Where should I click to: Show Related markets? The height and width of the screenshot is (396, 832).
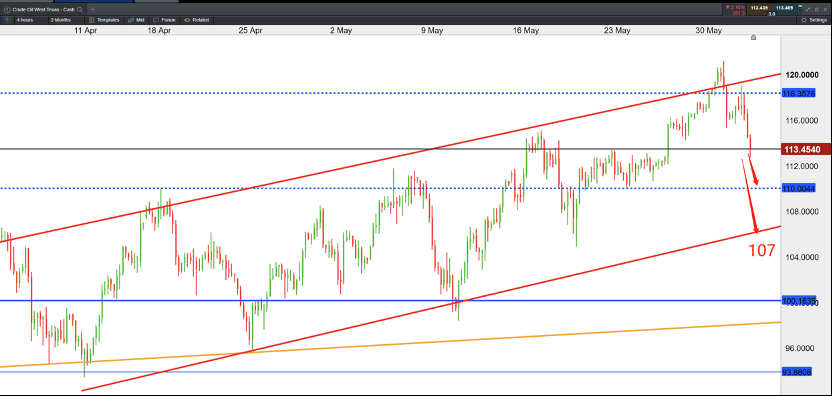(x=196, y=20)
